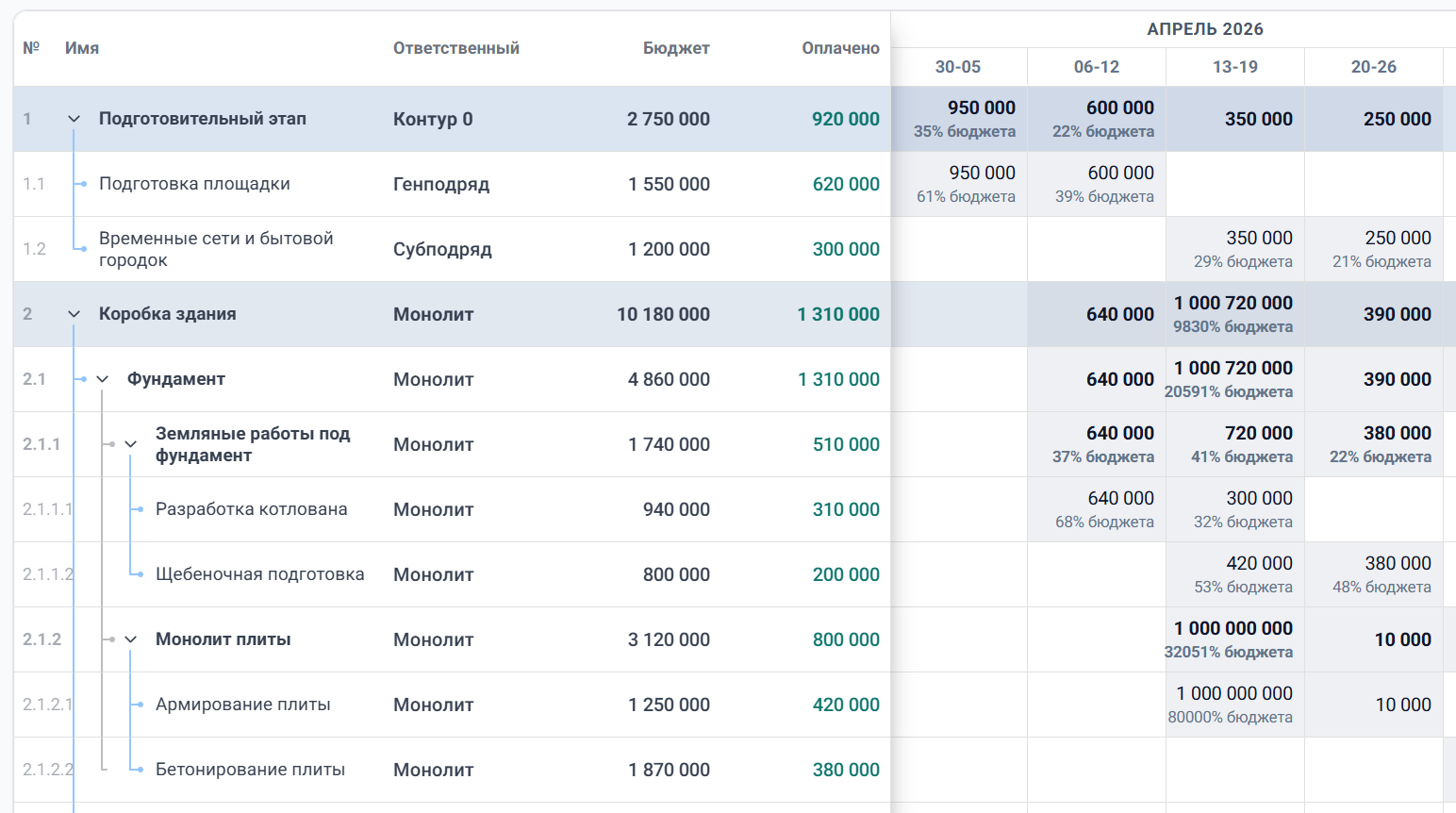This screenshot has height=813, width=1456.
Task: Click the Бюджет column header
Action: [676, 48]
